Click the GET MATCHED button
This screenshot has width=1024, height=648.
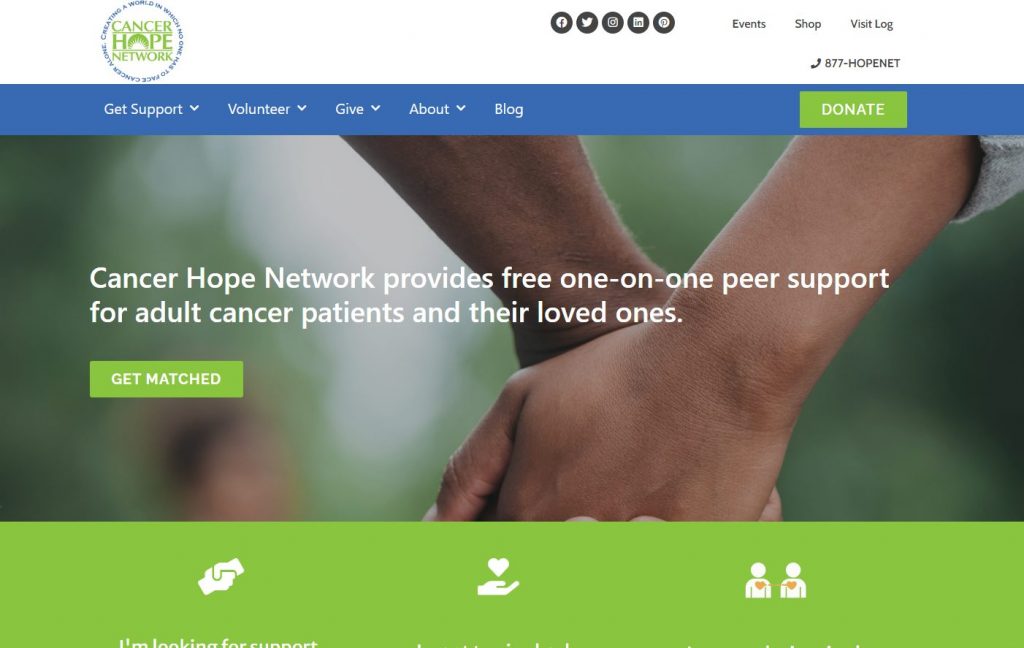pos(167,379)
